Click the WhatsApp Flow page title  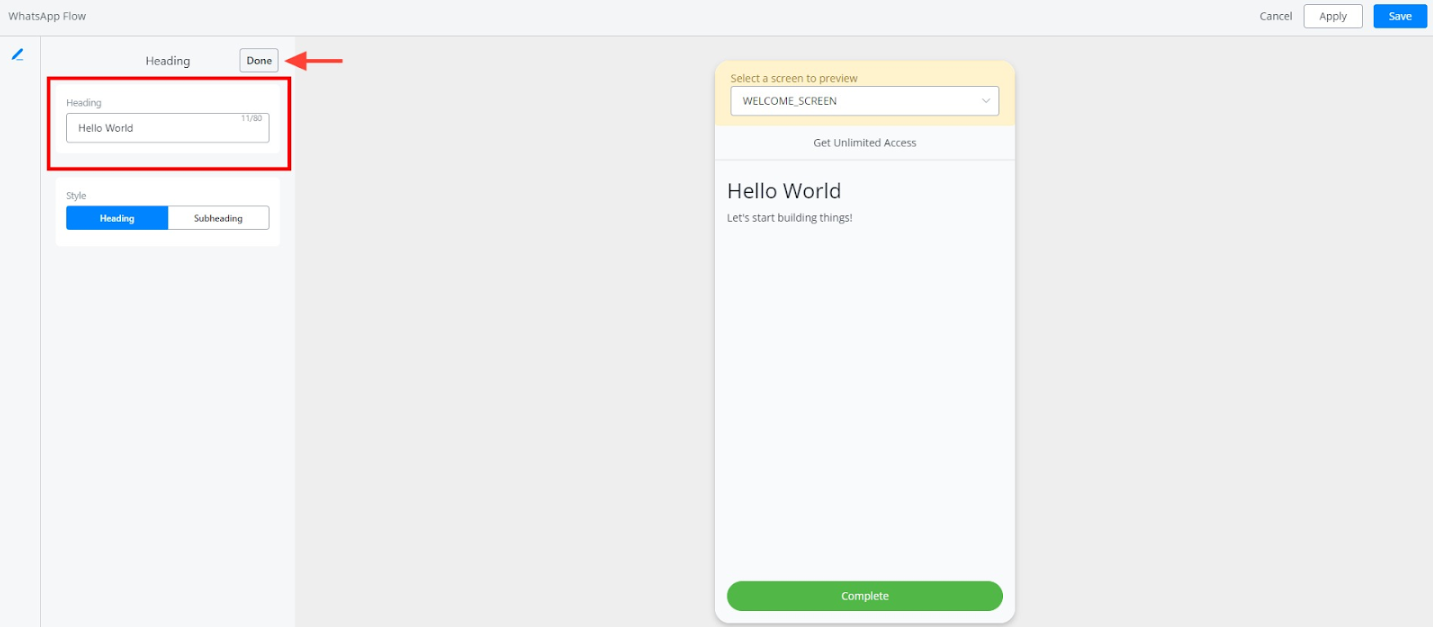click(47, 16)
